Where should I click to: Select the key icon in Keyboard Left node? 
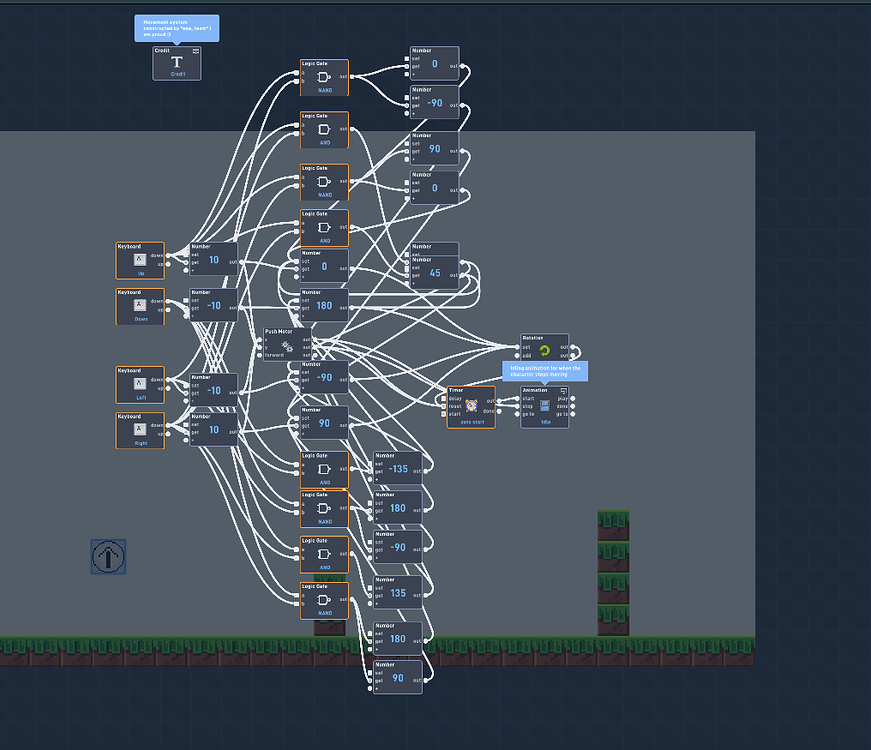click(x=140, y=383)
